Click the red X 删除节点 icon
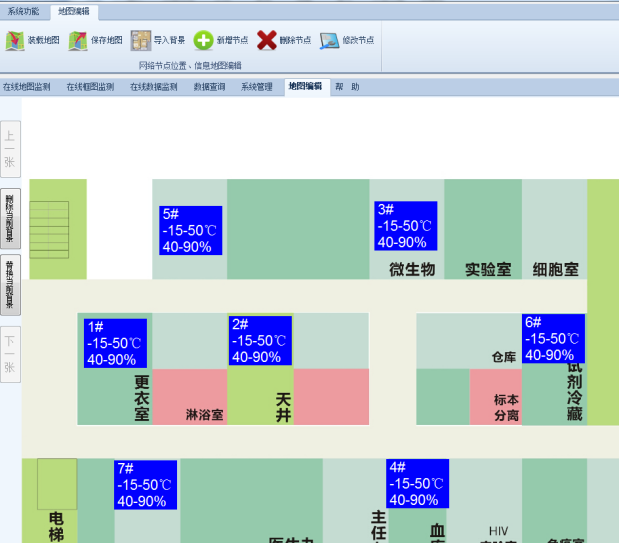 (267, 40)
